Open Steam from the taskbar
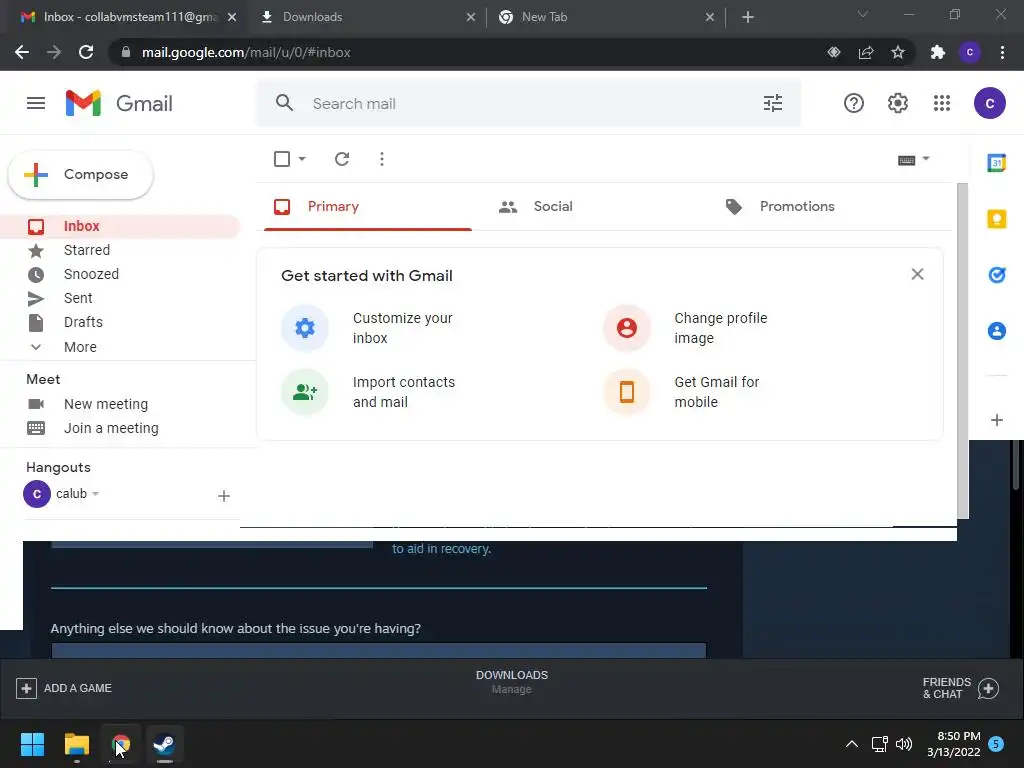Viewport: 1024px width, 768px height. coord(163,744)
